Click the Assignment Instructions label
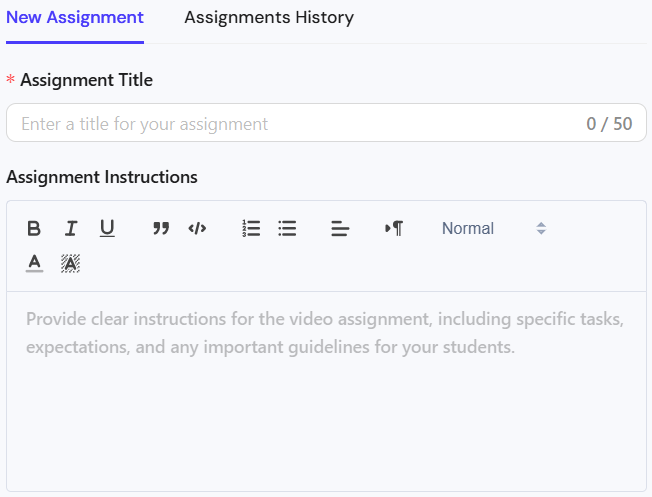The image size is (652, 497). pos(102,177)
